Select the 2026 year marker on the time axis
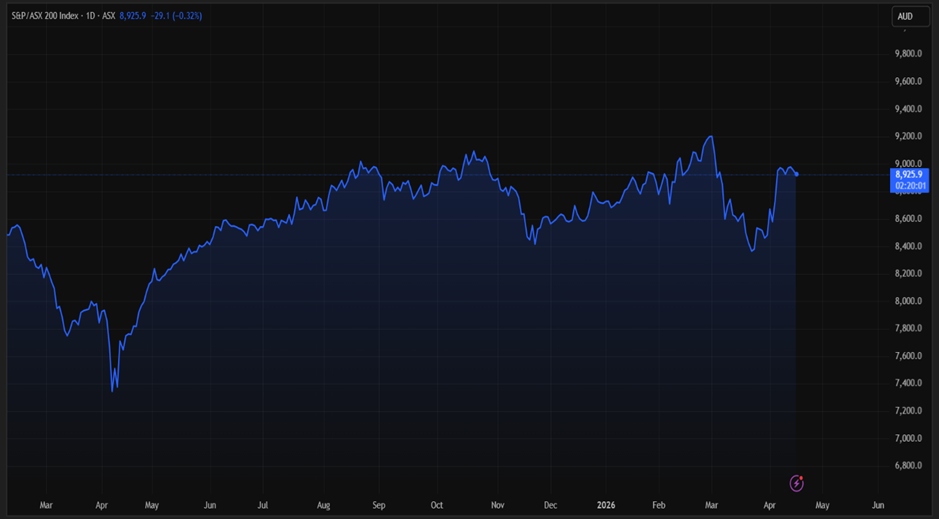The height and width of the screenshot is (519, 939). click(606, 506)
